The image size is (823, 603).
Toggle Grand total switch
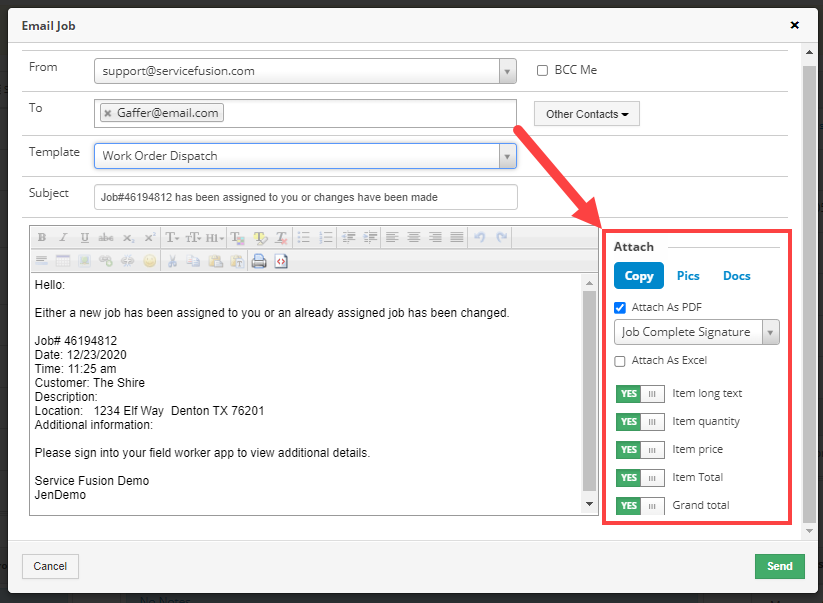coord(640,506)
